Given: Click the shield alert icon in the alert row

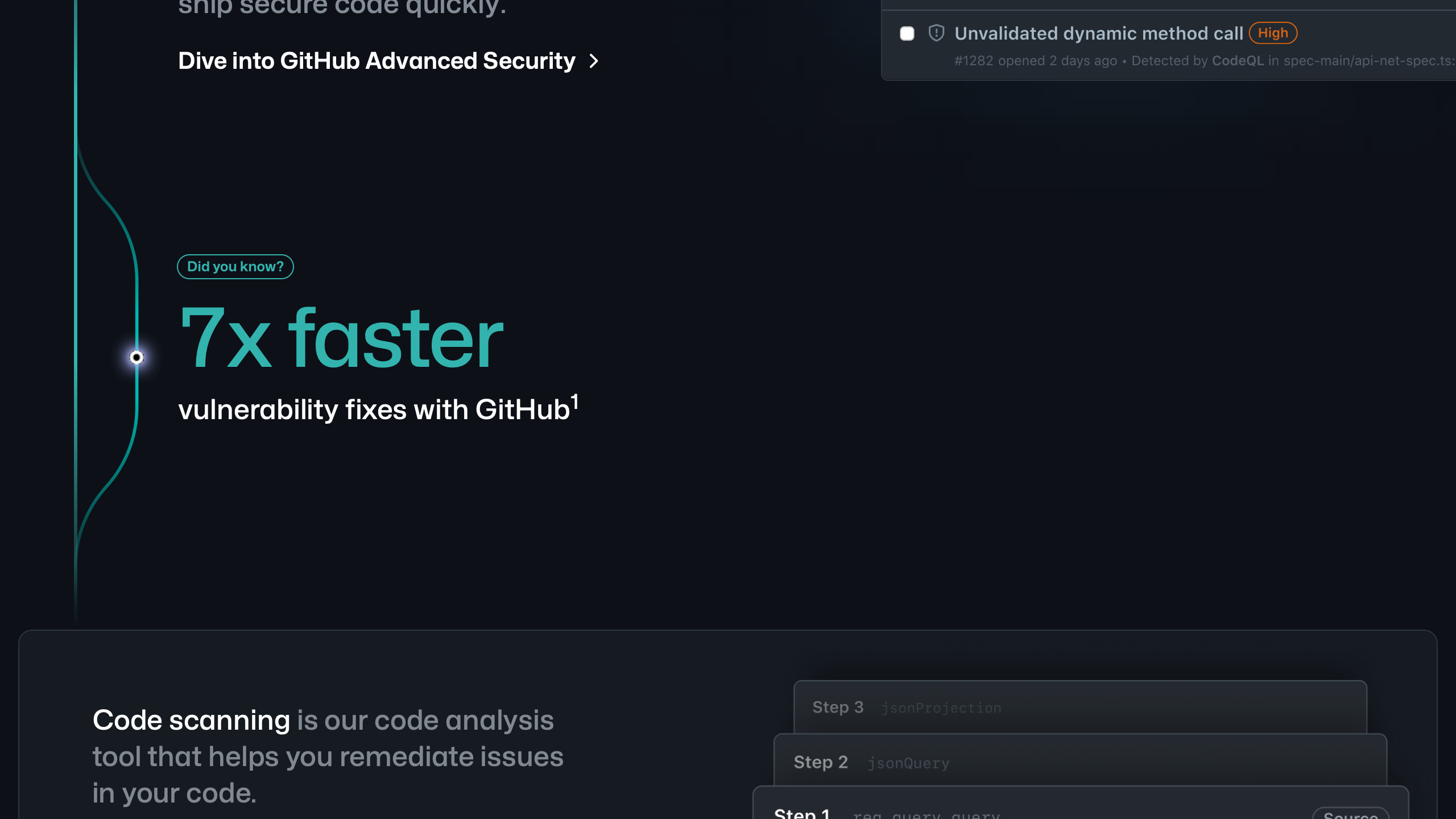Looking at the screenshot, I should pyautogui.click(x=936, y=33).
